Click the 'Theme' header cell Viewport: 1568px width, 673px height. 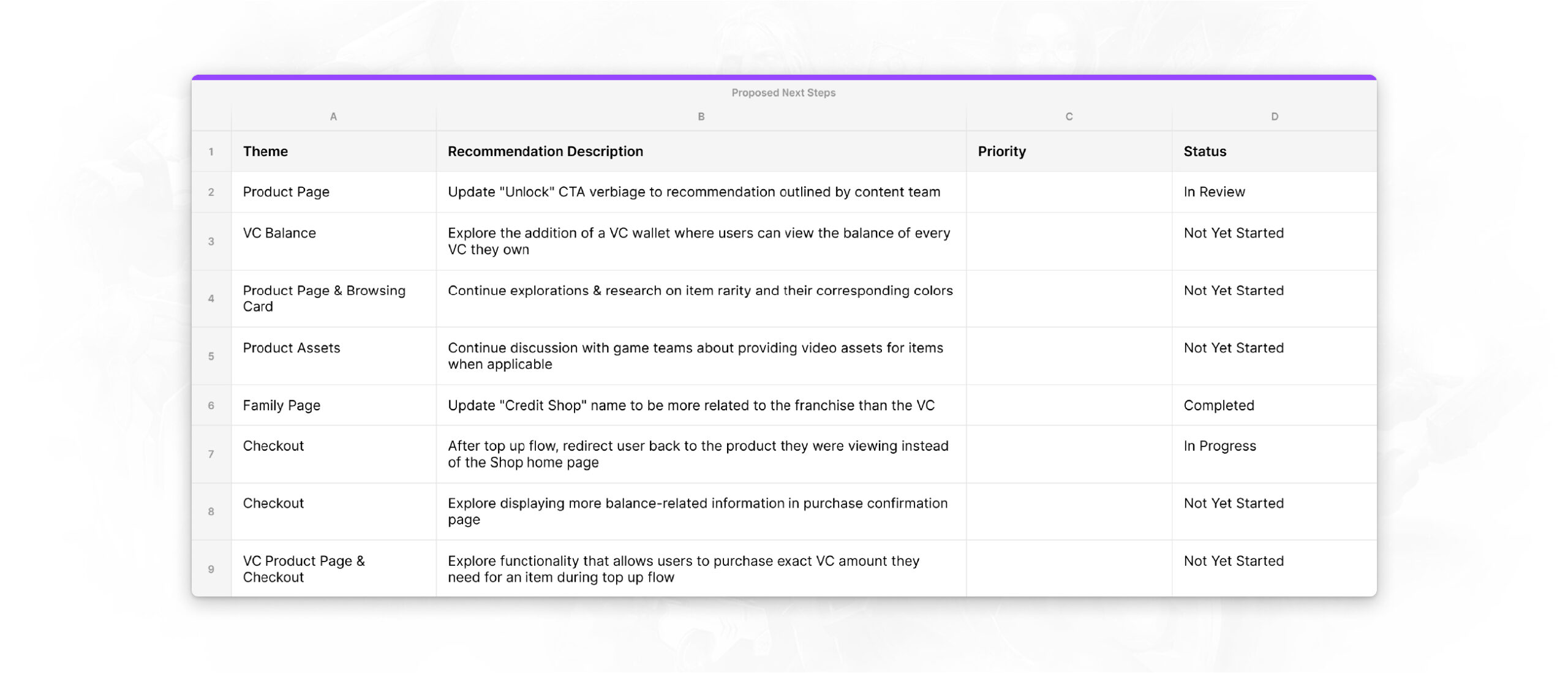(x=333, y=151)
